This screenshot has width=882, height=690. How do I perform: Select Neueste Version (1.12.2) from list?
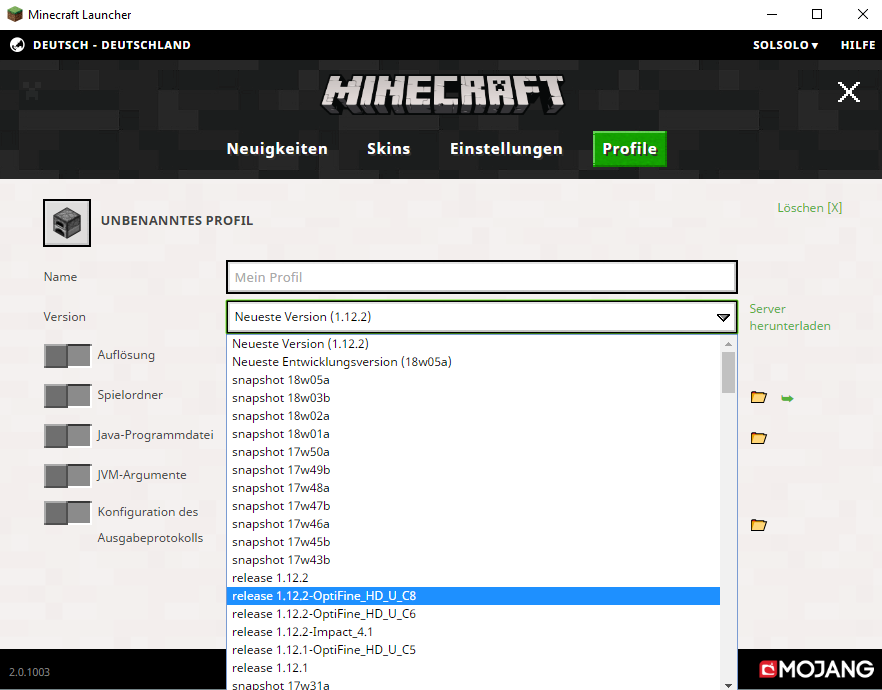(473, 344)
